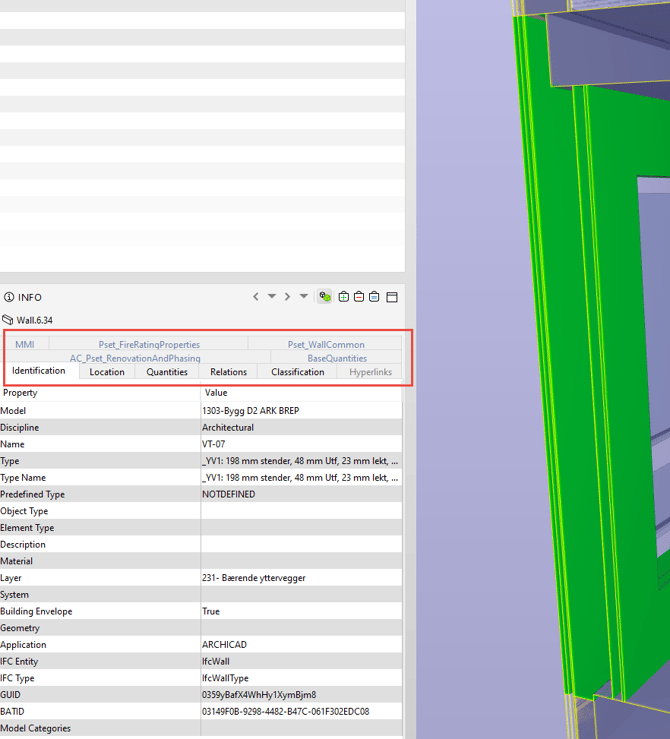Select the Identification tab

39,371
